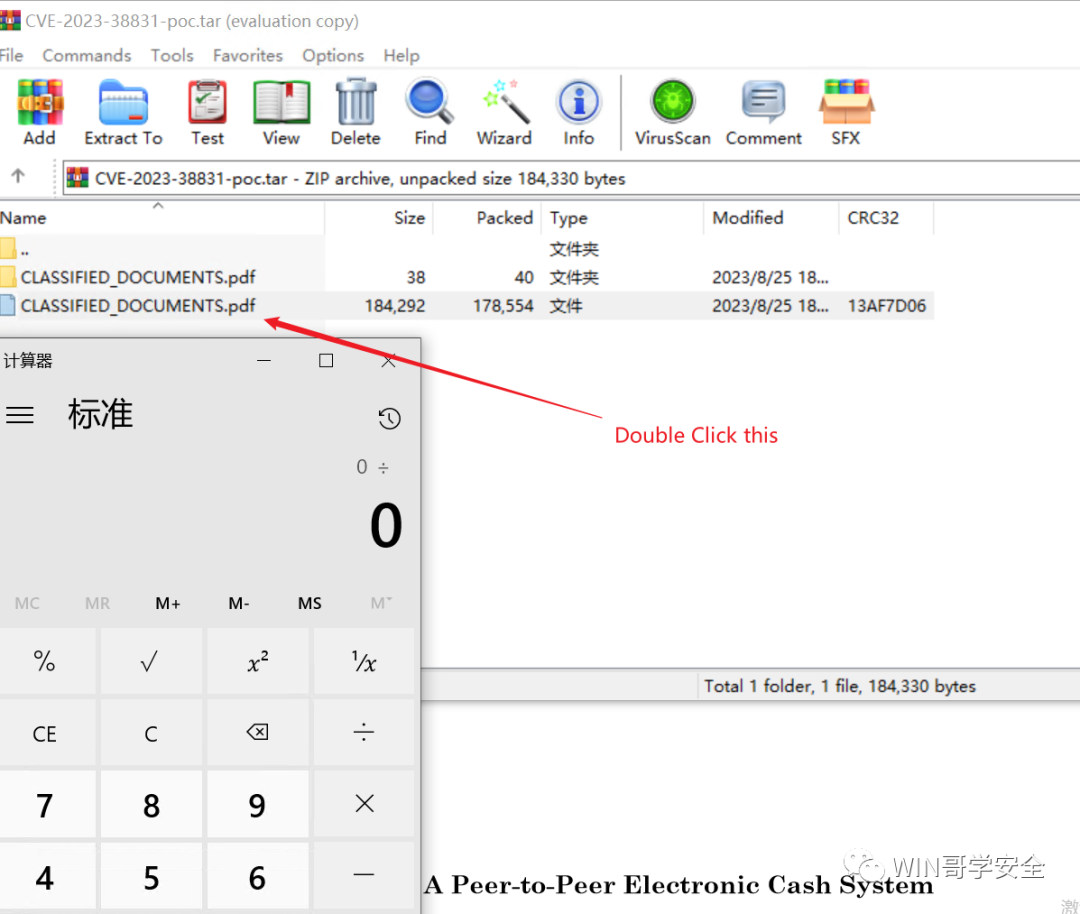This screenshot has width=1080, height=914.
Task: Click the reciprocal 1/x key
Action: (x=364, y=661)
